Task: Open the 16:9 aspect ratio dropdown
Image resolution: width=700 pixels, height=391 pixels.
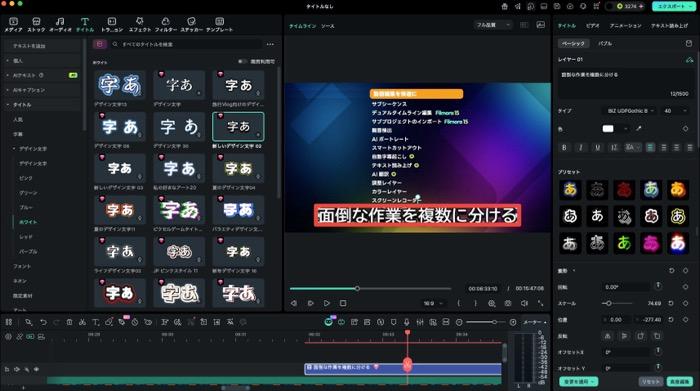Action: point(433,304)
